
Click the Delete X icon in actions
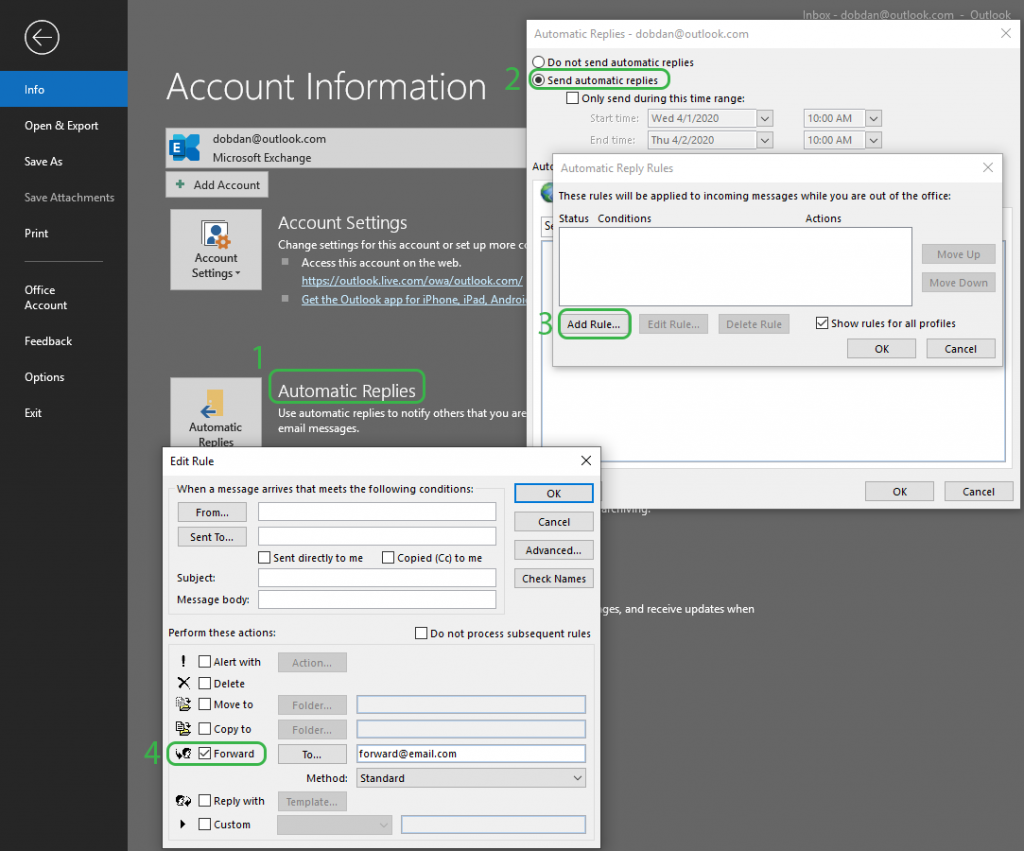[x=183, y=683]
